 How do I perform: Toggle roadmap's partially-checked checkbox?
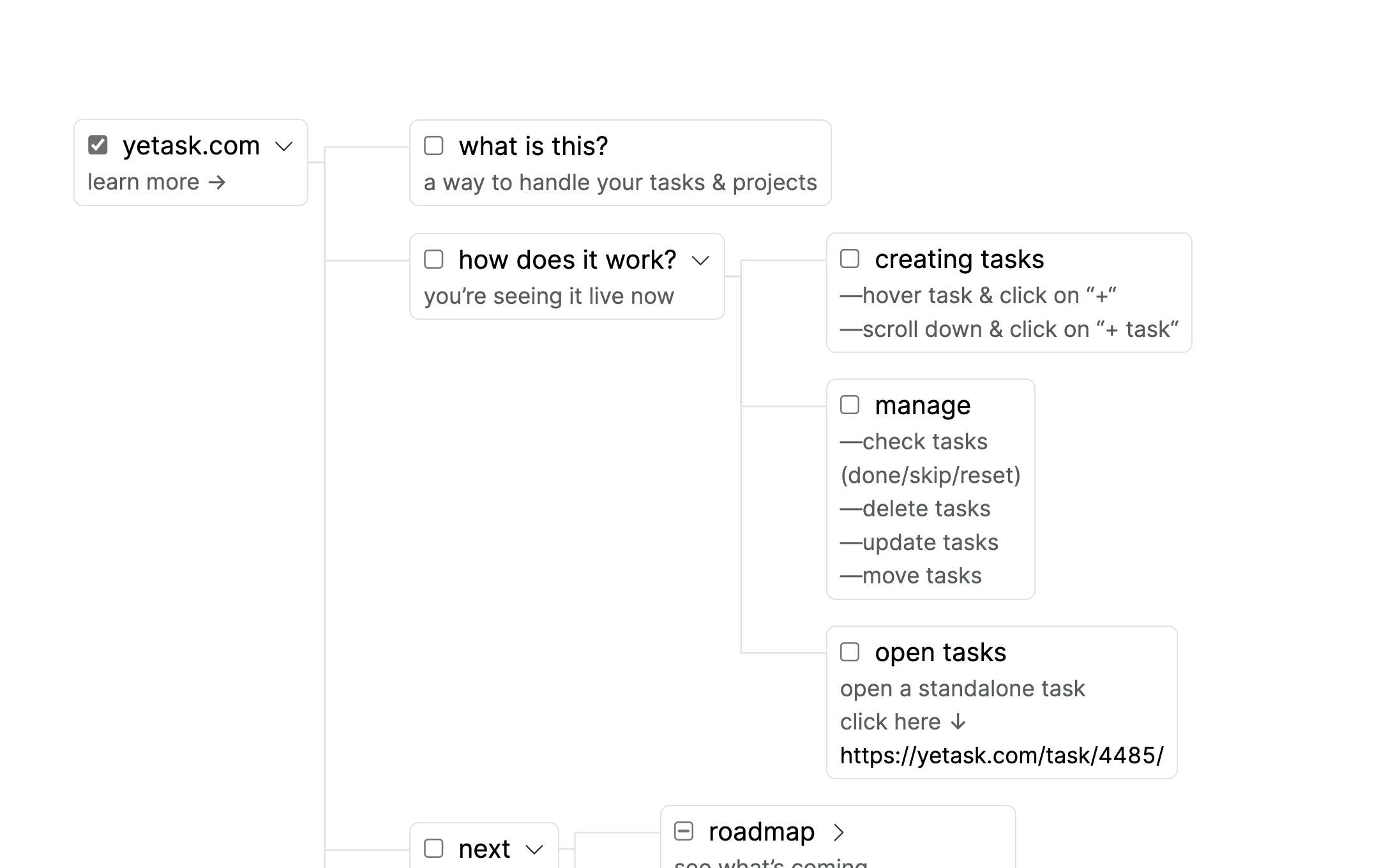tap(684, 831)
